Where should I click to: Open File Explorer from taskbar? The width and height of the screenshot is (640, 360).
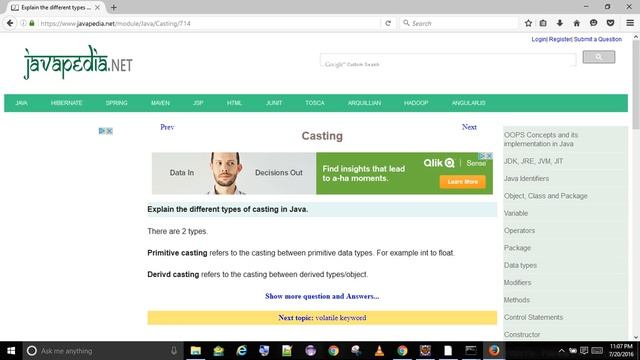196,351
